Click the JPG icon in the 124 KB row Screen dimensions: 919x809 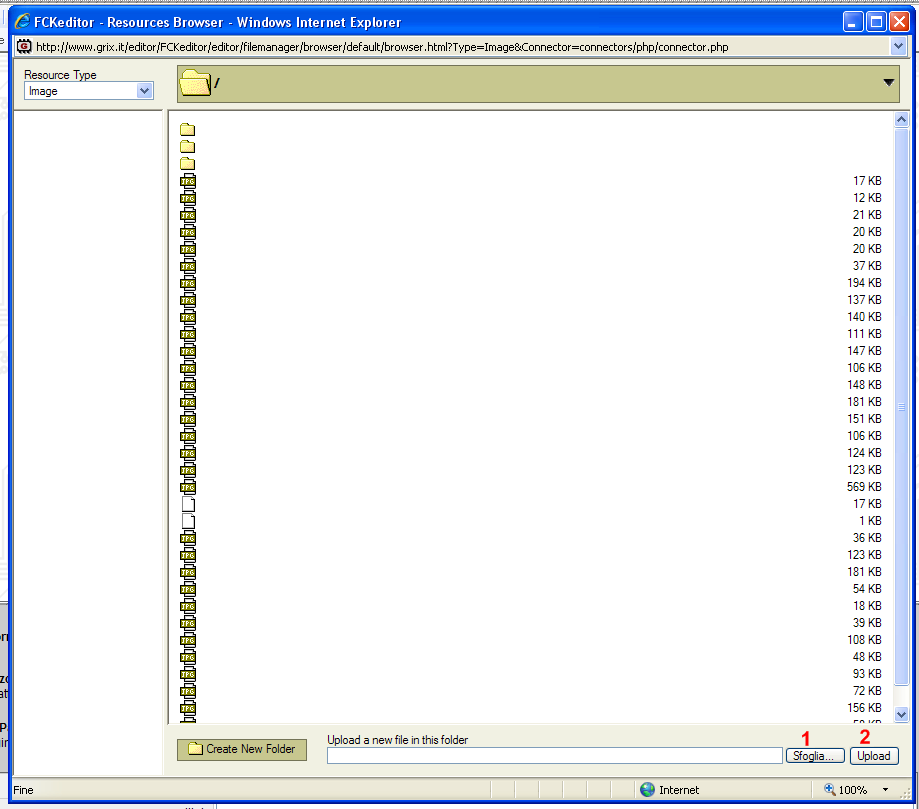(188, 453)
